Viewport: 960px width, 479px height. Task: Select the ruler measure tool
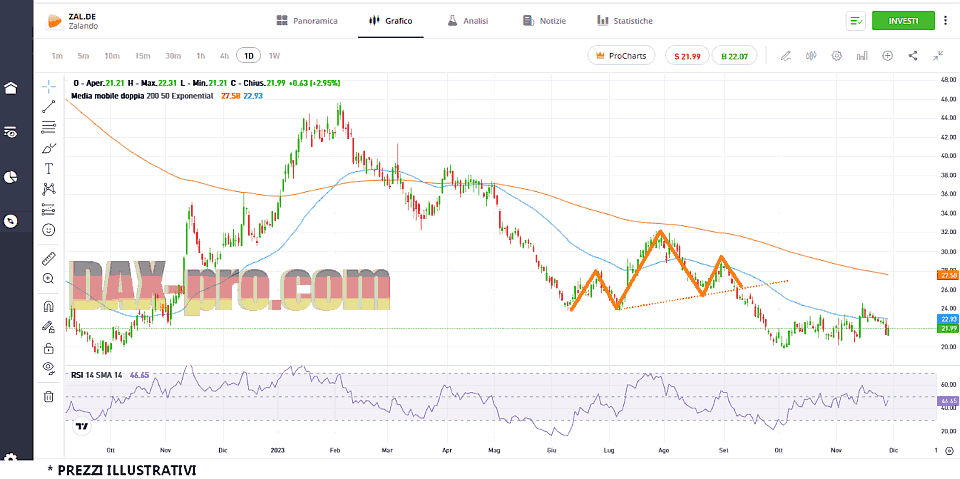[x=49, y=258]
